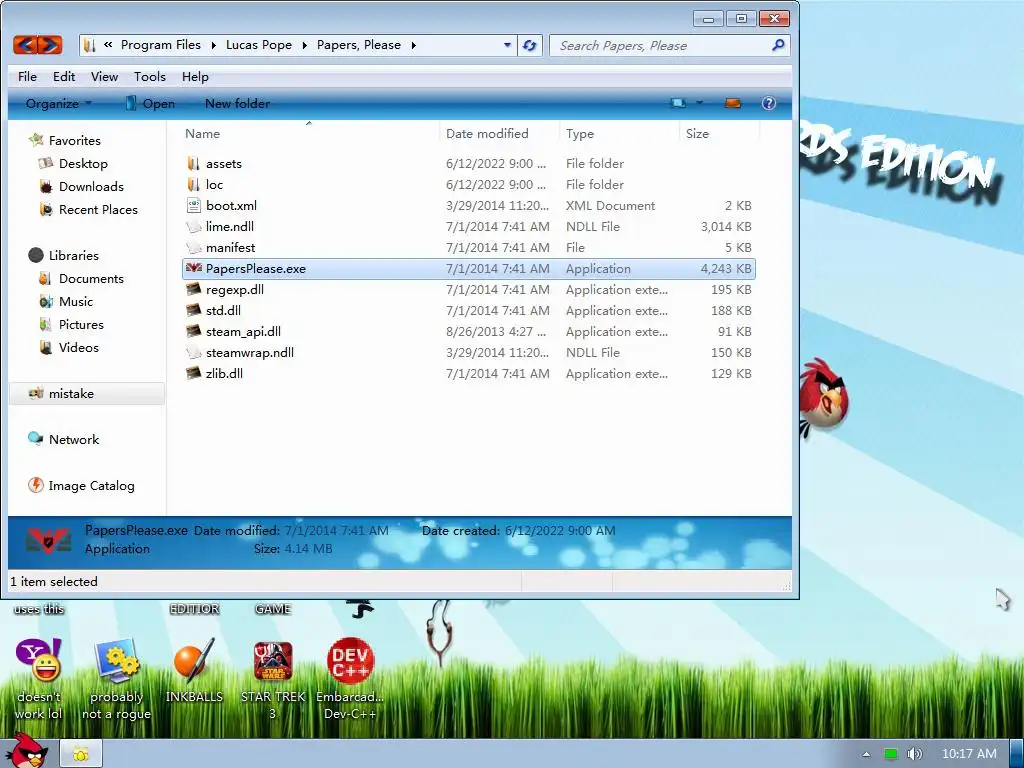Sort by the Type column header
The height and width of the screenshot is (768, 1024).
[x=619, y=133]
